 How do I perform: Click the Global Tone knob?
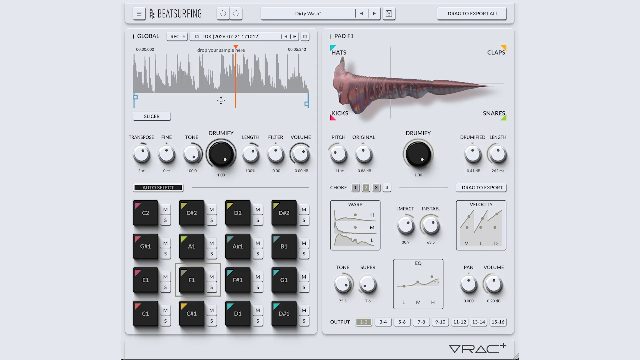[191, 154]
